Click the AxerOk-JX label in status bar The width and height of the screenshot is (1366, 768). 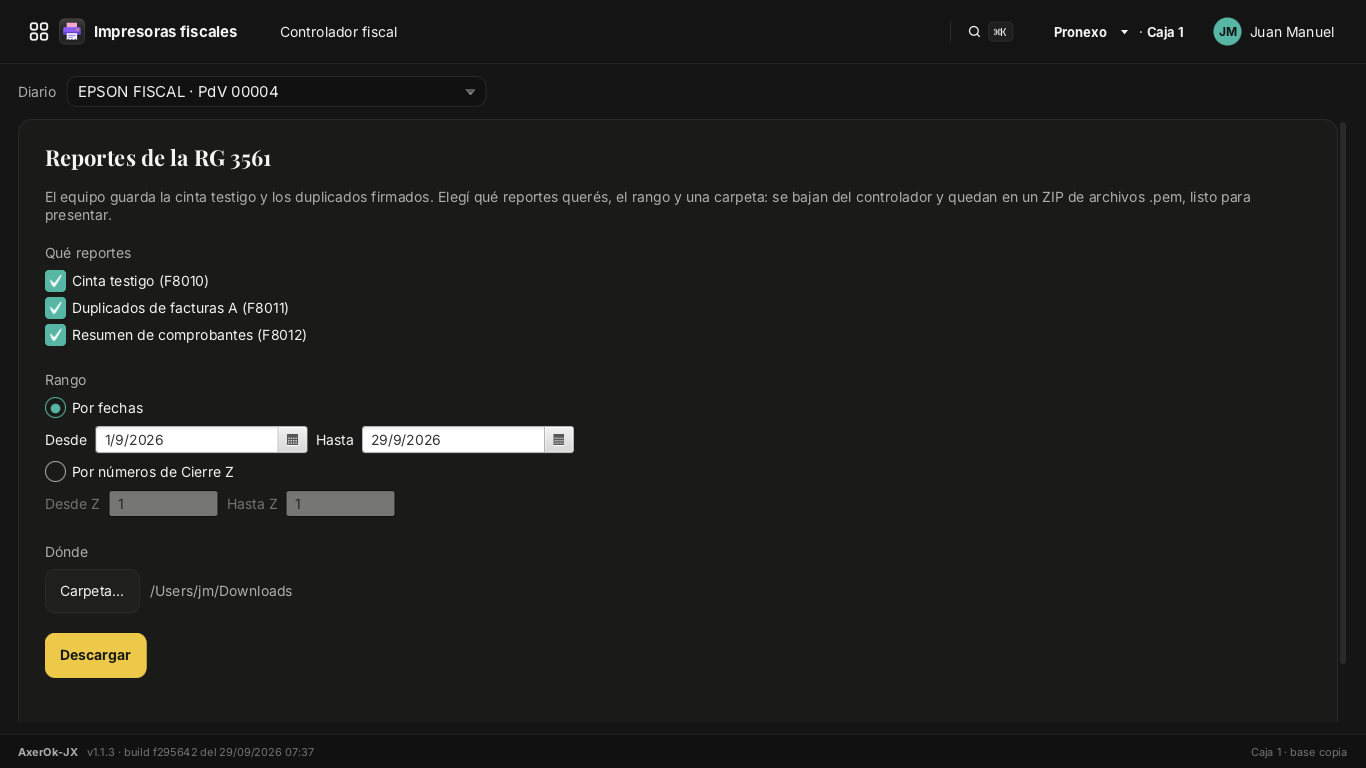[48, 752]
